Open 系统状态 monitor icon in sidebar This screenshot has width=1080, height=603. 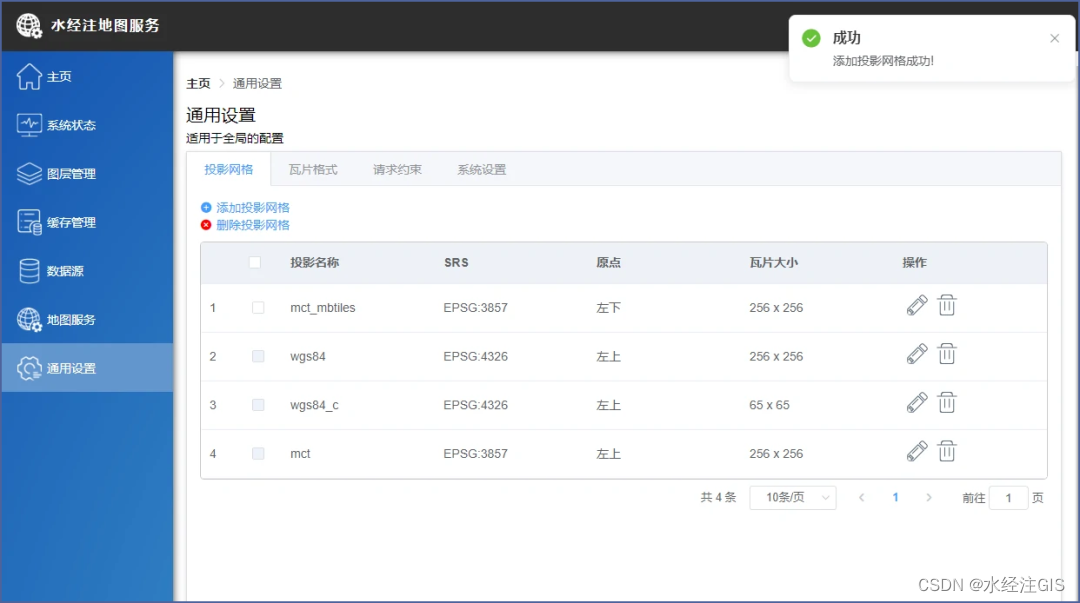(x=29, y=125)
